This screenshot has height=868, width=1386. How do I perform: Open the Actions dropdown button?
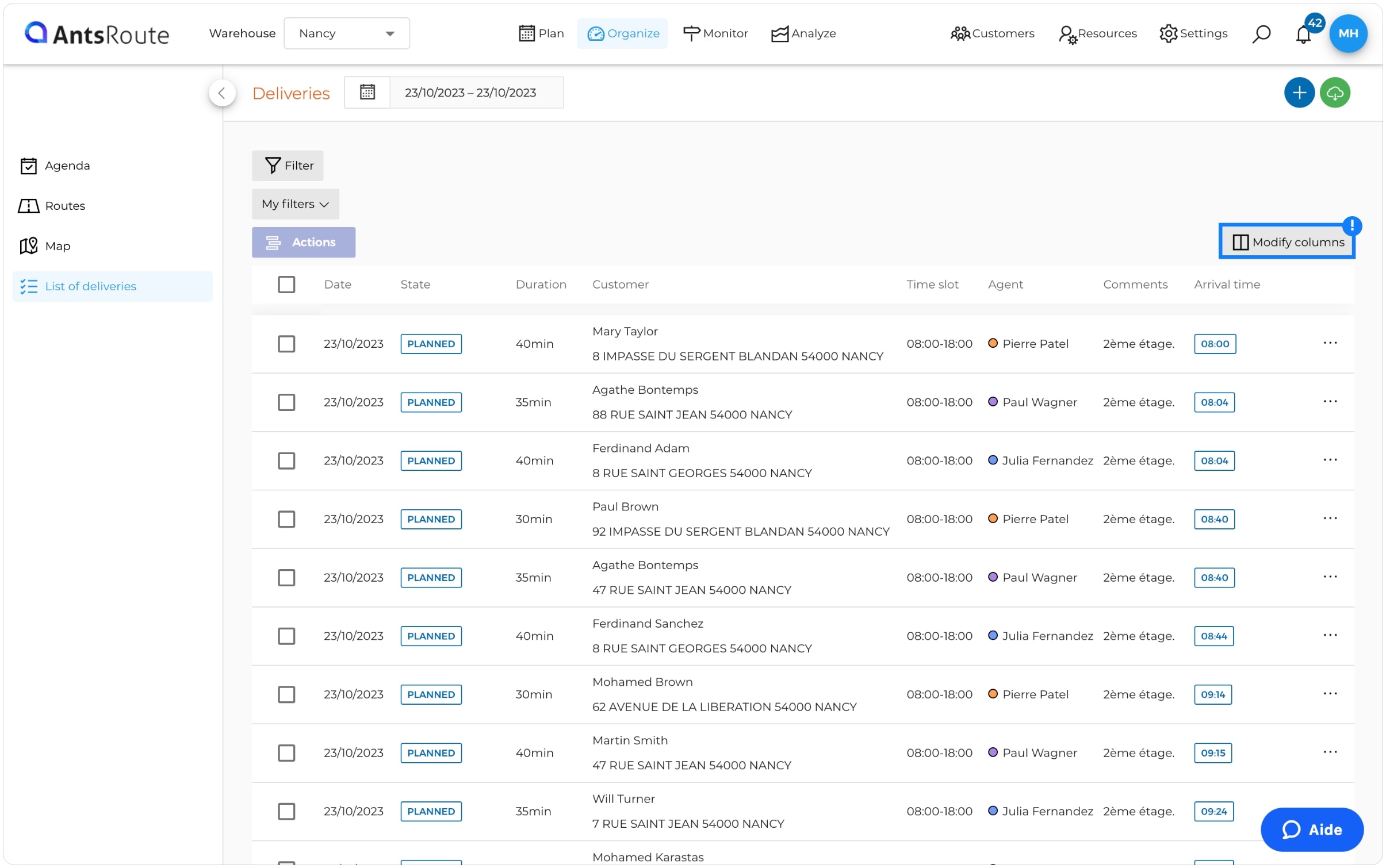tap(303, 242)
